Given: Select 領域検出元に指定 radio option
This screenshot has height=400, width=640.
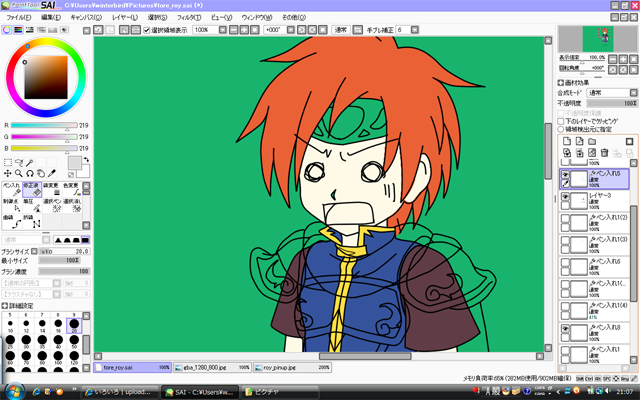Looking at the screenshot, I should pyautogui.click(x=561, y=129).
